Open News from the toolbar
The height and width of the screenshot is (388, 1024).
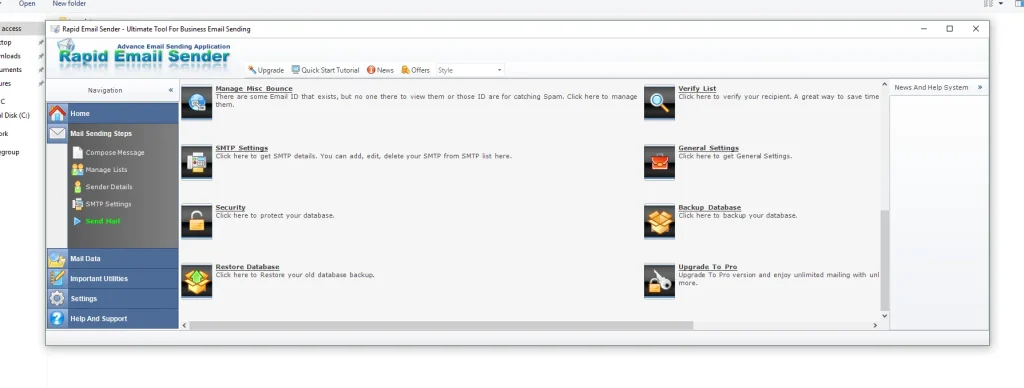pos(380,70)
